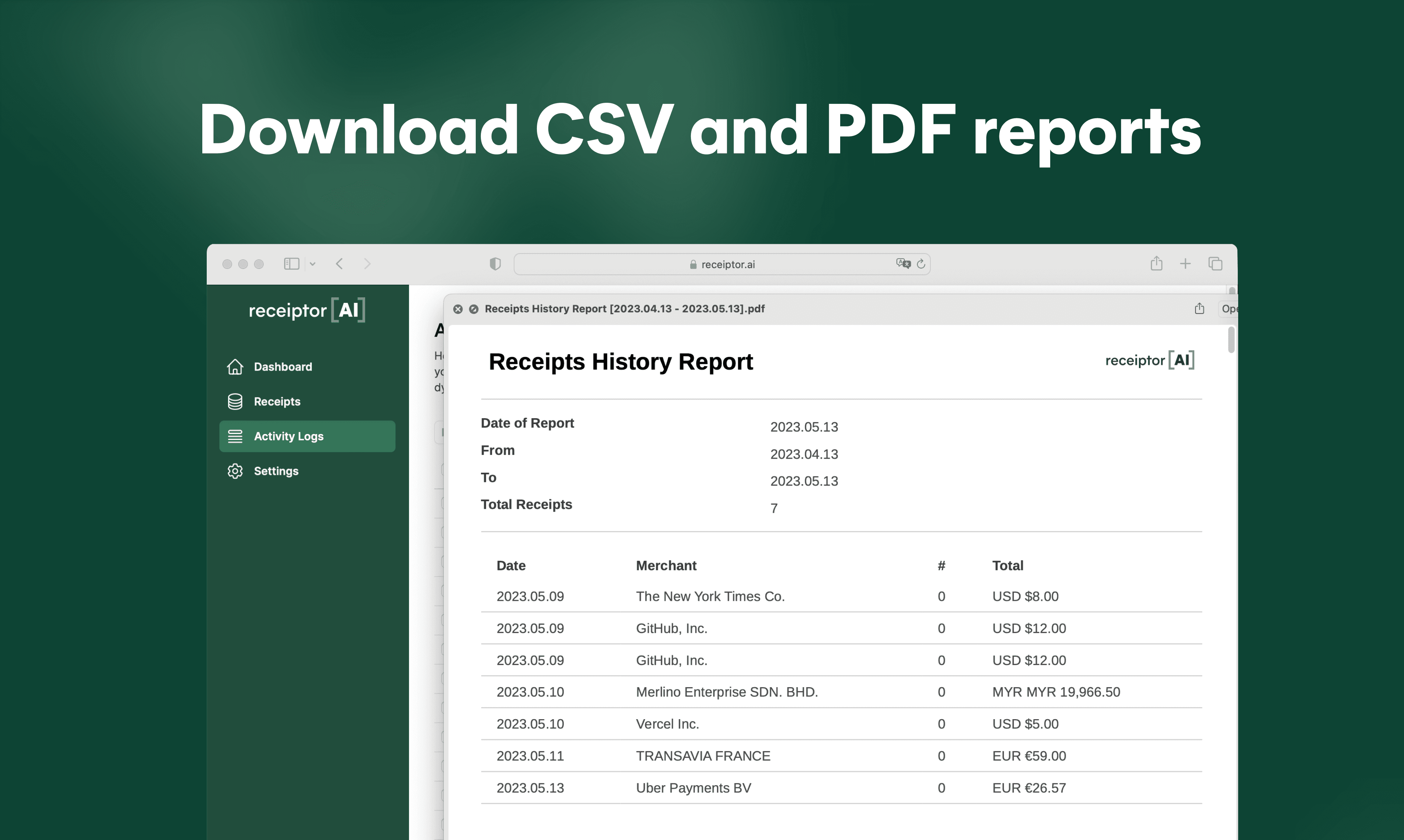Screen dimensions: 1404x840
Task: Close the Receipts History Report preview
Action: [x=458, y=308]
